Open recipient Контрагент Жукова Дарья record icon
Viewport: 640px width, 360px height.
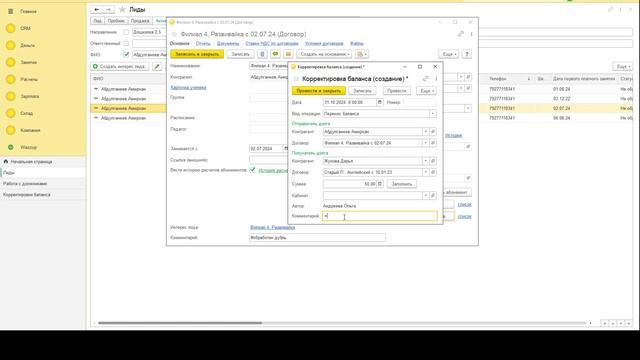point(433,161)
